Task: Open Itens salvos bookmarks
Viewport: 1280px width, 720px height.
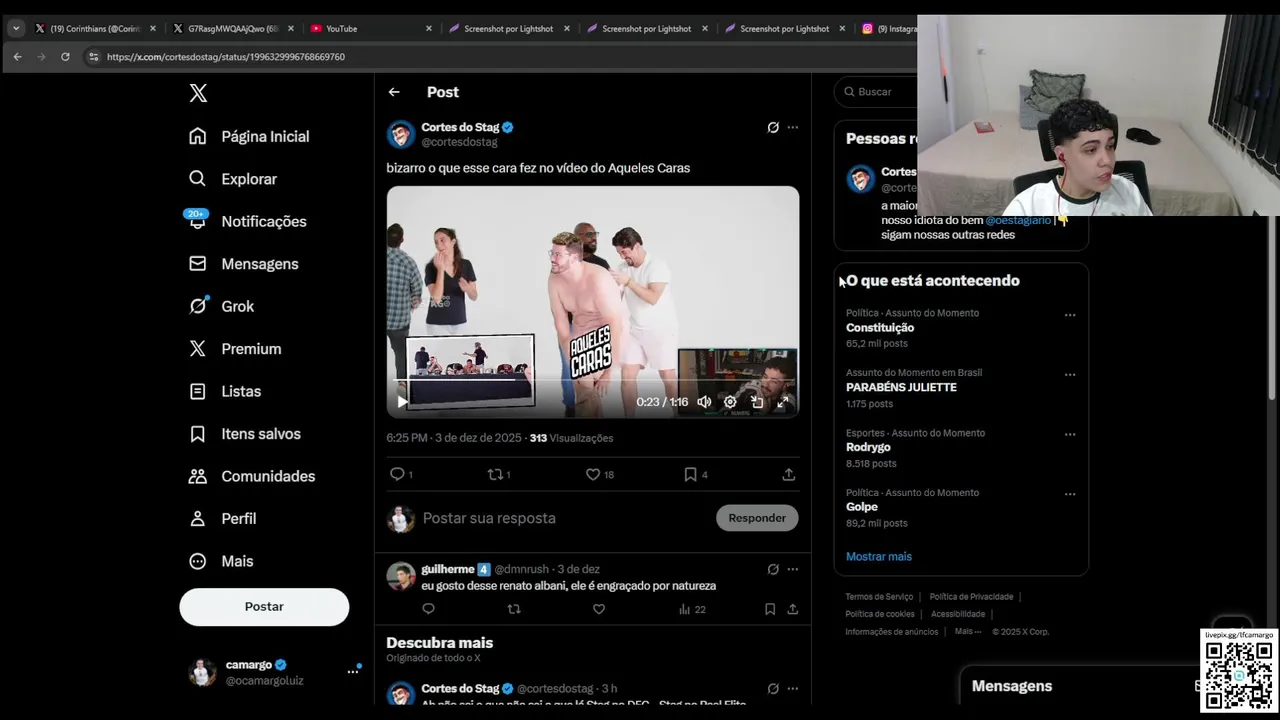Action: [x=245, y=434]
